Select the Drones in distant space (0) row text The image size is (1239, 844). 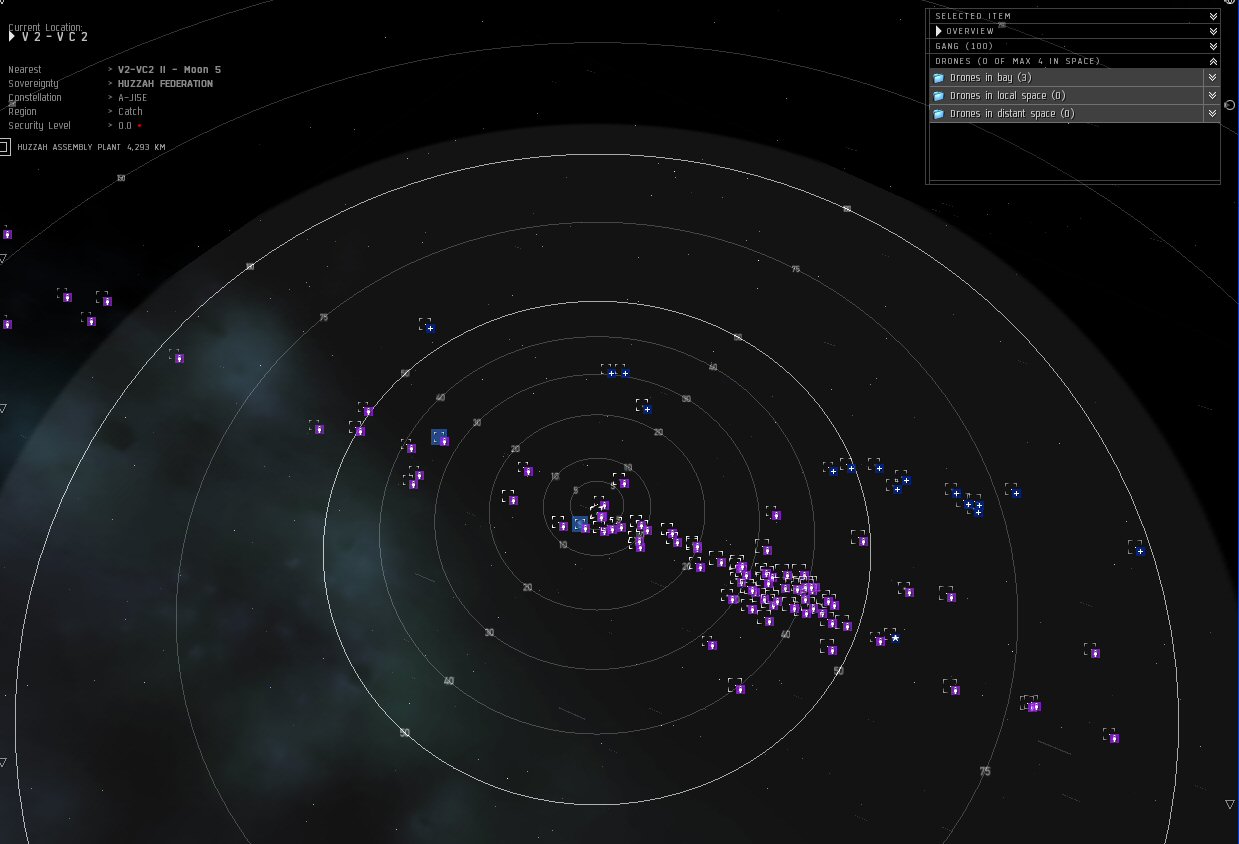[1012, 114]
